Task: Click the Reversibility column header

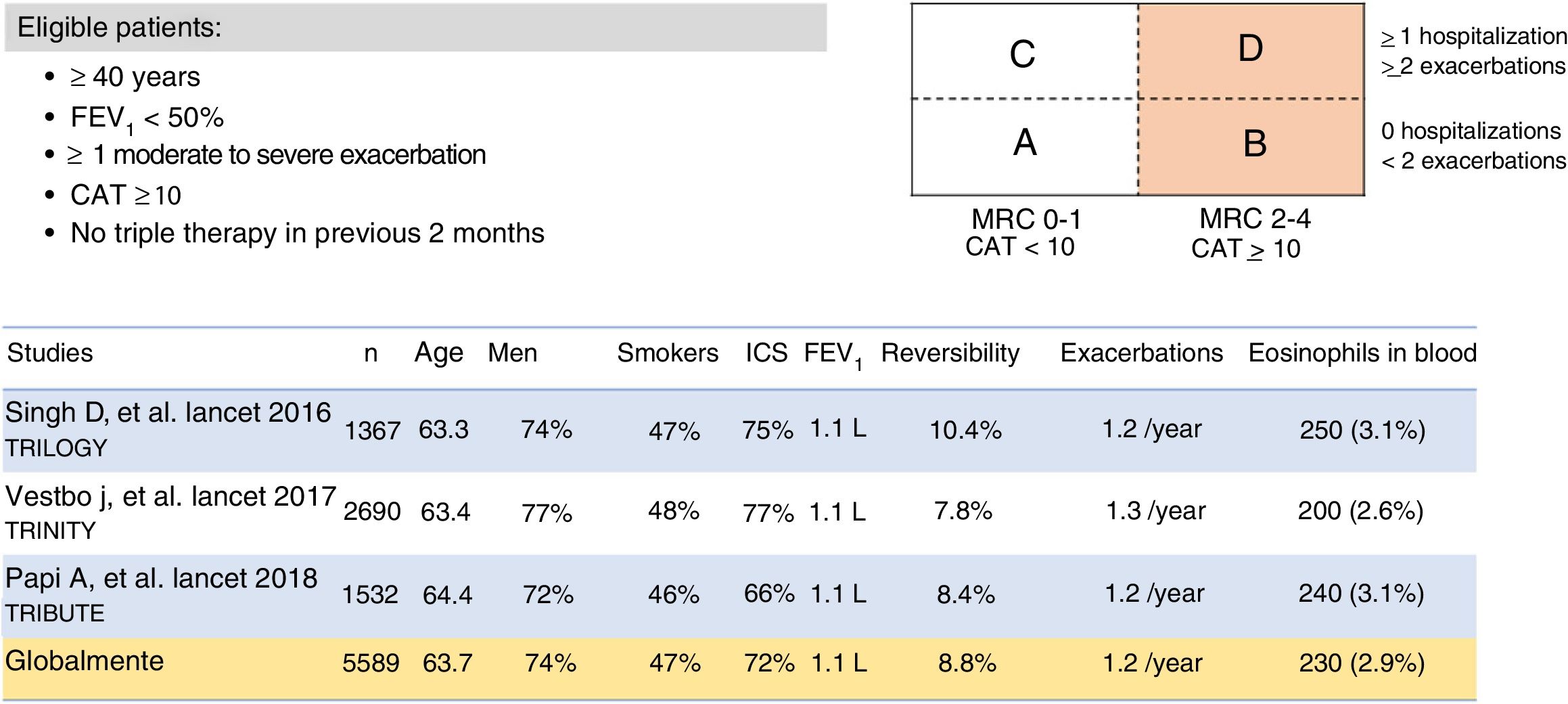Action: pos(950,353)
